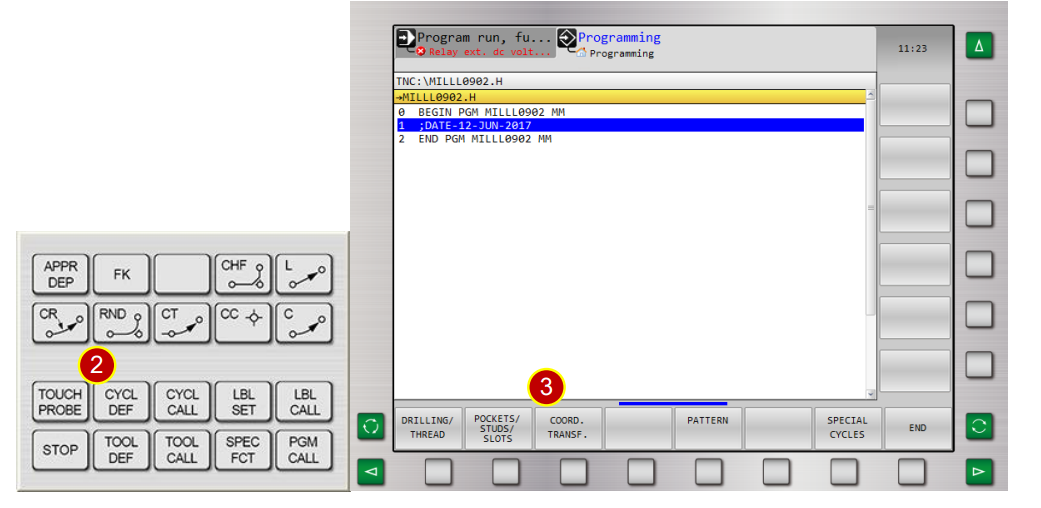The height and width of the screenshot is (508, 1041).
Task: Select line 0 BEGIN PGM MILLL0902 MM
Action: click(x=629, y=112)
